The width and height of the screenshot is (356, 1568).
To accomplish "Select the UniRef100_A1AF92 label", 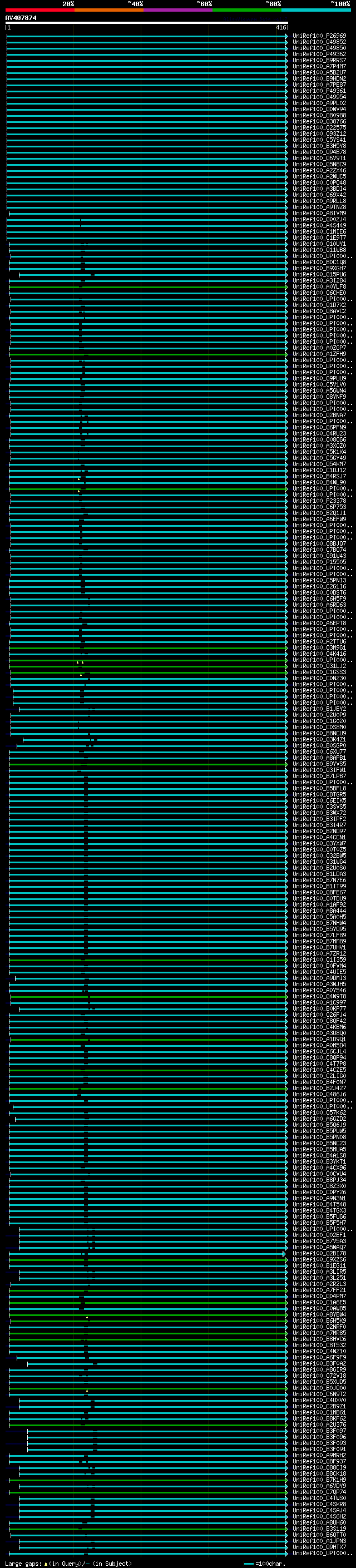I will click(319, 904).
